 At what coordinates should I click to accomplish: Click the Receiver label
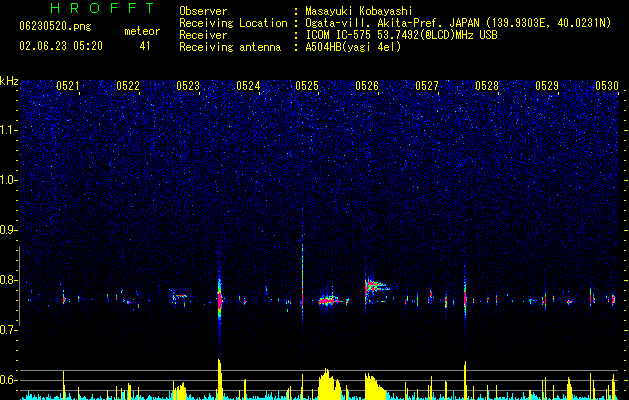[x=203, y=35]
